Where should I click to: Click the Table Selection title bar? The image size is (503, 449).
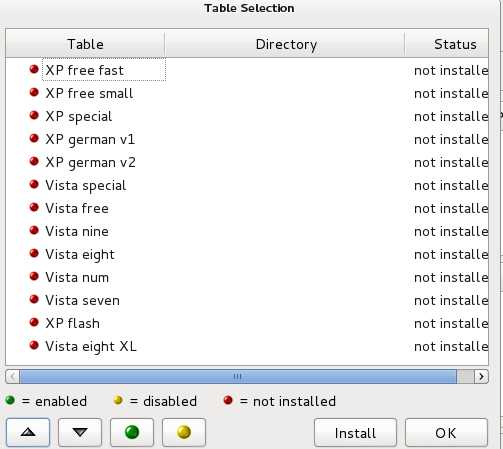[249, 8]
